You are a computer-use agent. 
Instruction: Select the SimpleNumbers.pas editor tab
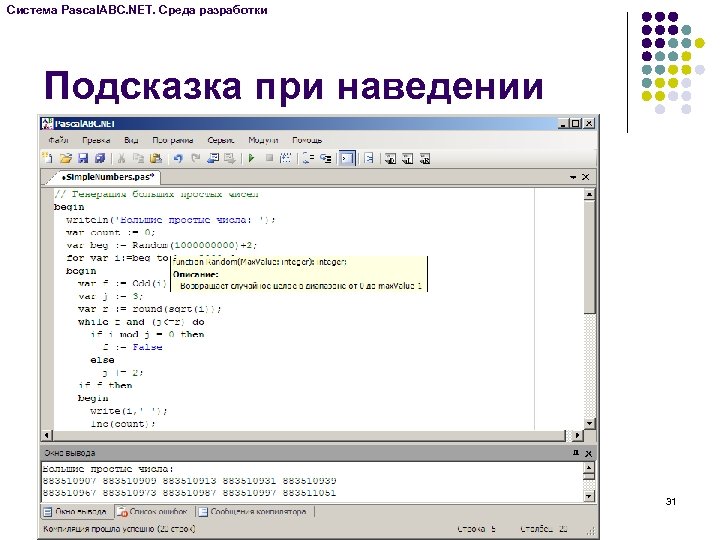pos(109,177)
